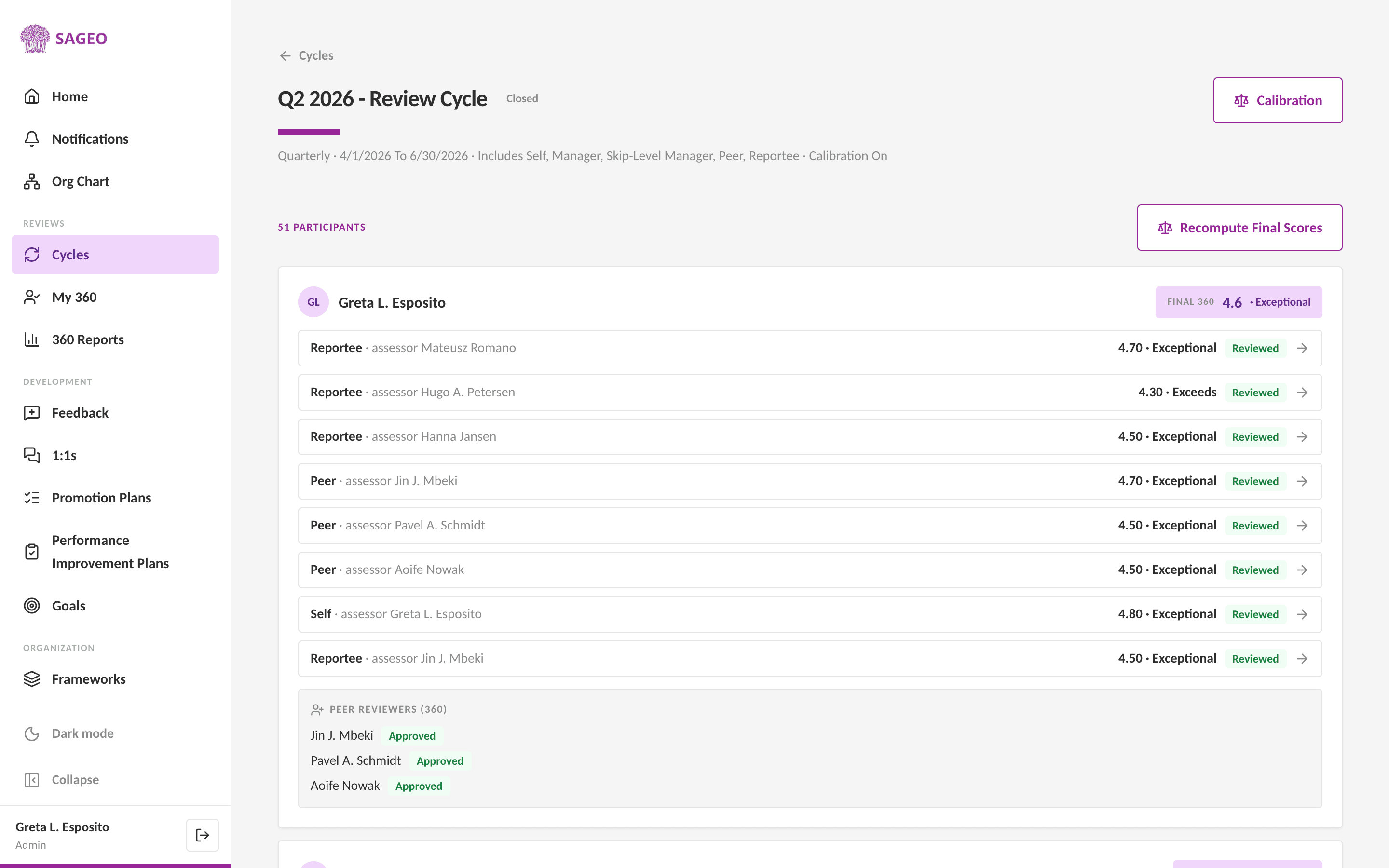Open the Peer review by Jin J. Mbeki arrow
1389x868 pixels.
click(x=1302, y=481)
